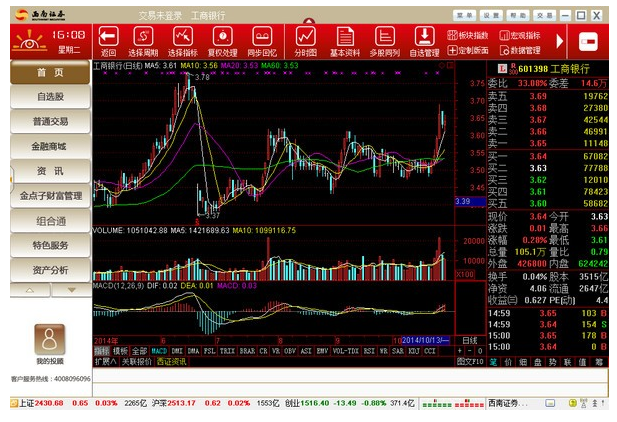The width and height of the screenshot is (617, 422).
Task: Click 日线 daily period label
Action: tap(470, 341)
